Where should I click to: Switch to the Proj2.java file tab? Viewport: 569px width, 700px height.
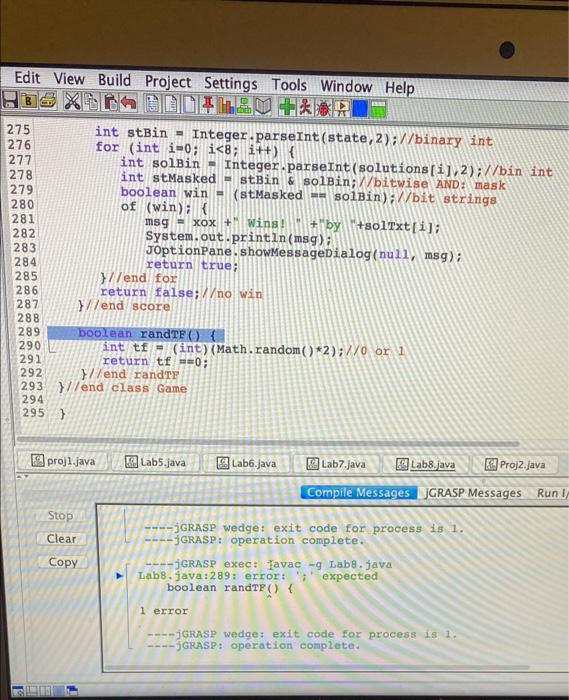[x=515, y=465]
